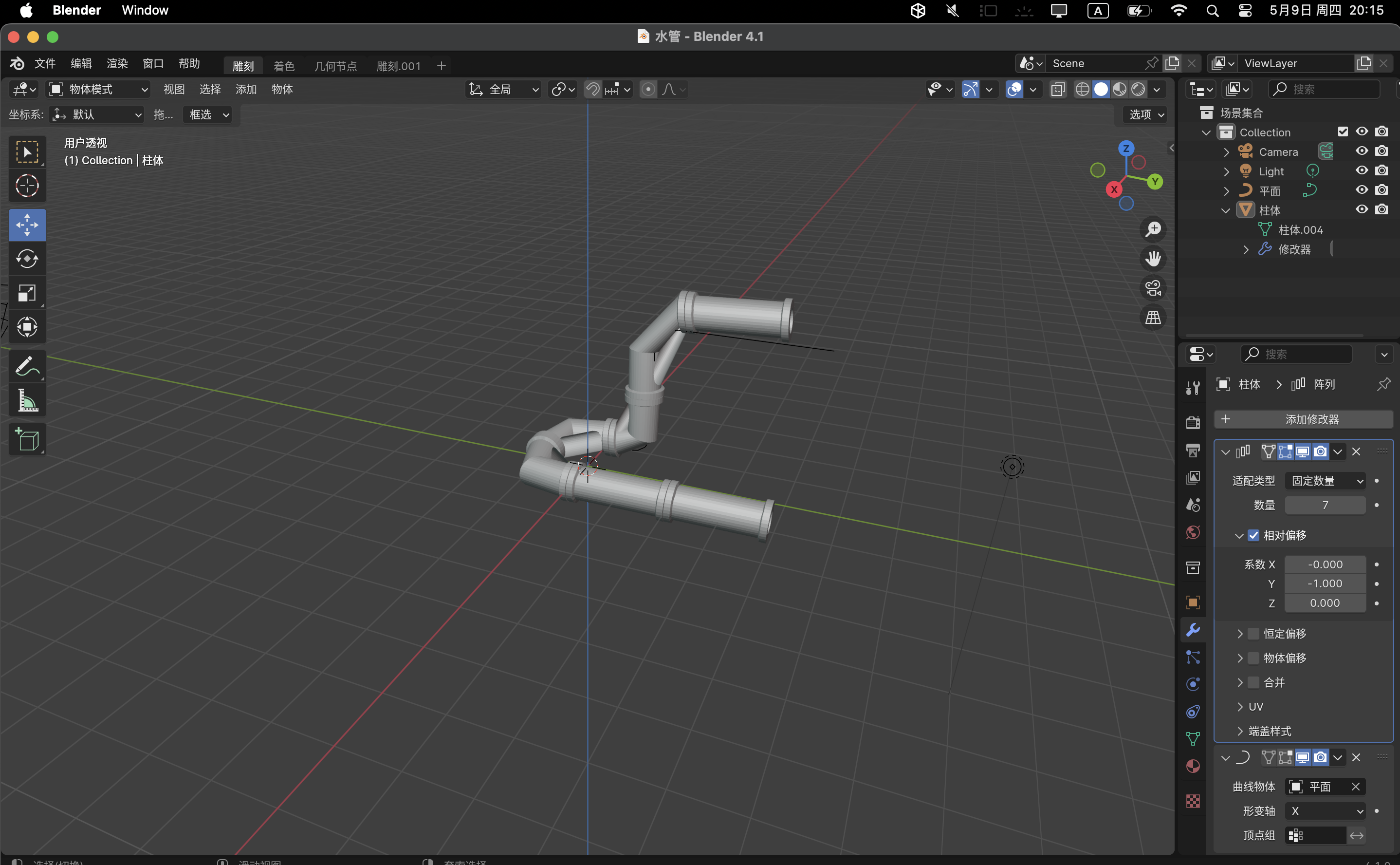Select the Measure tool
Screen dimensions: 1400x865
point(27,400)
